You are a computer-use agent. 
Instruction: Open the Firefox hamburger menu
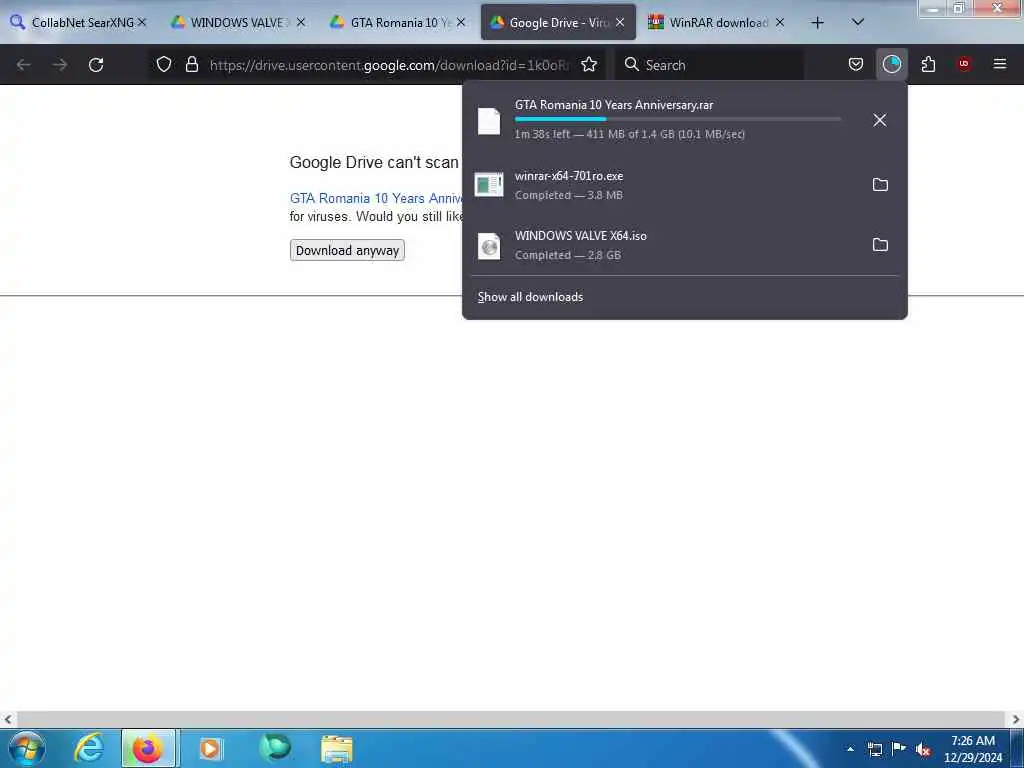coord(1000,64)
